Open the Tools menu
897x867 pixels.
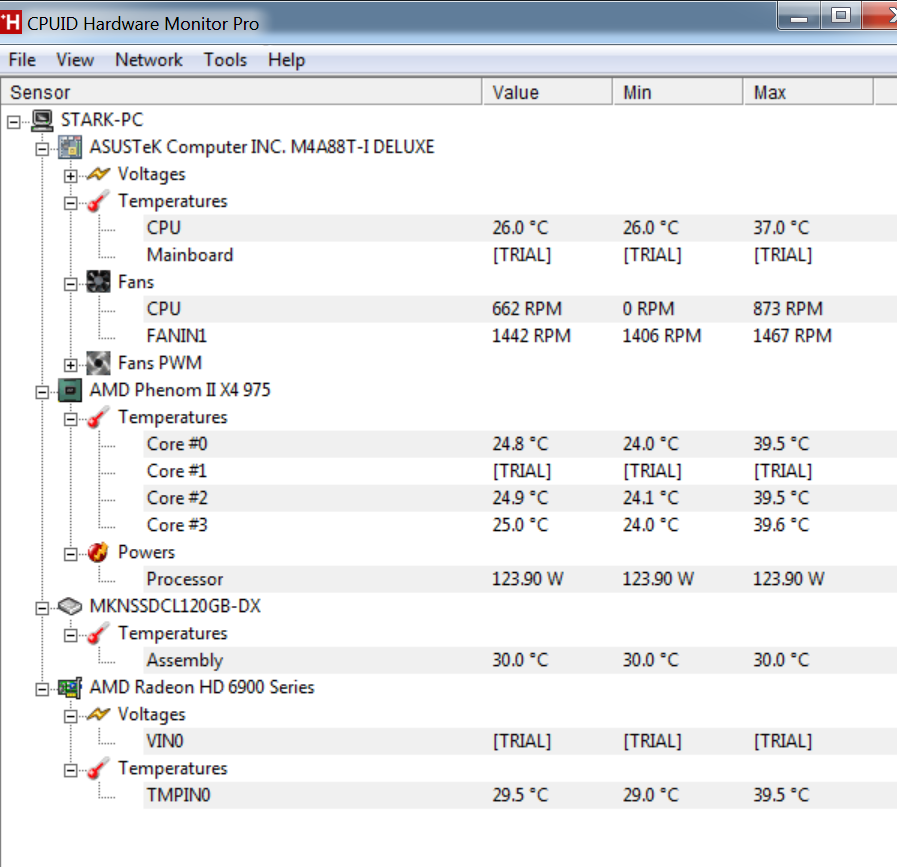tap(225, 60)
